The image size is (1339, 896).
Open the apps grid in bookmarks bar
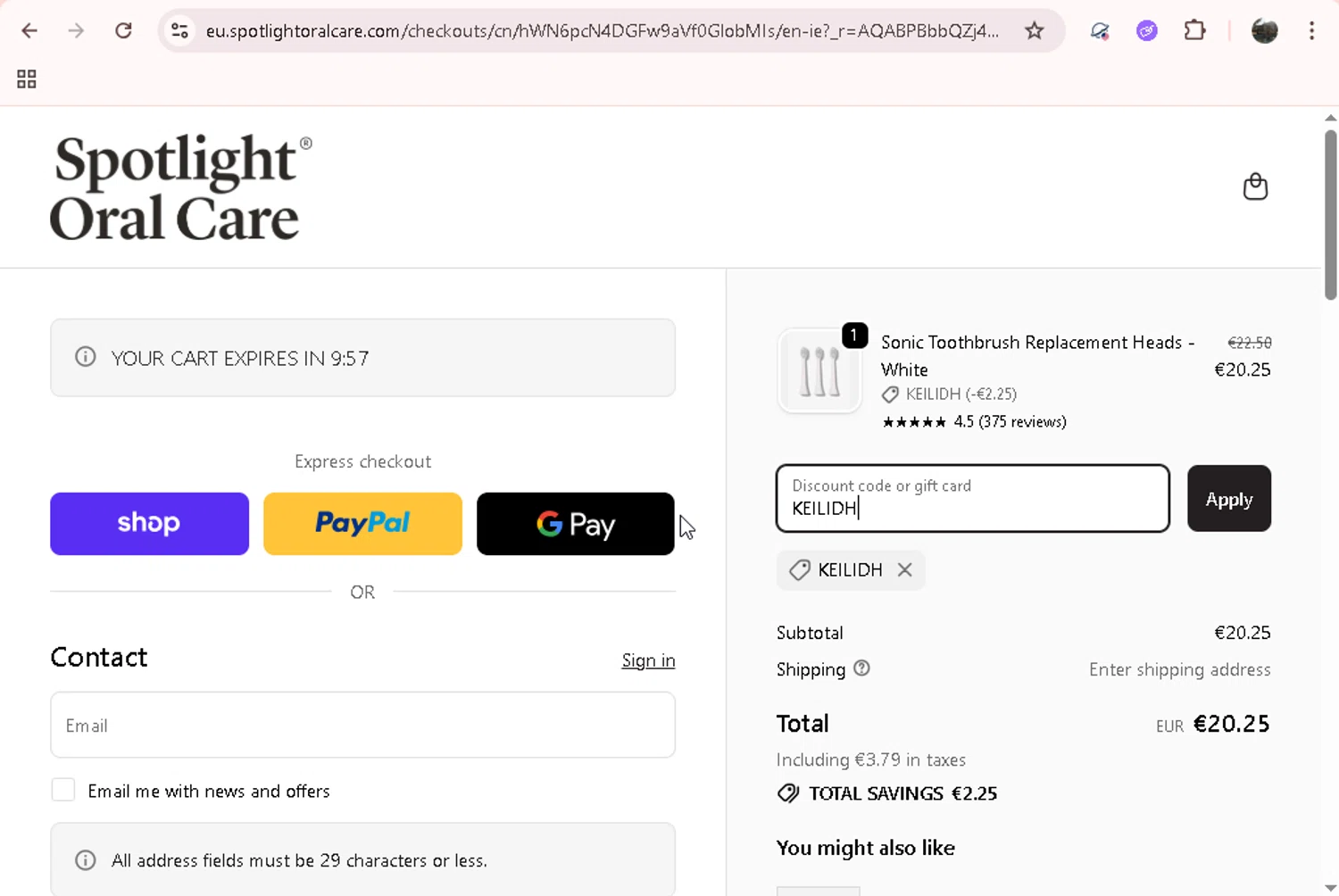click(x=27, y=79)
